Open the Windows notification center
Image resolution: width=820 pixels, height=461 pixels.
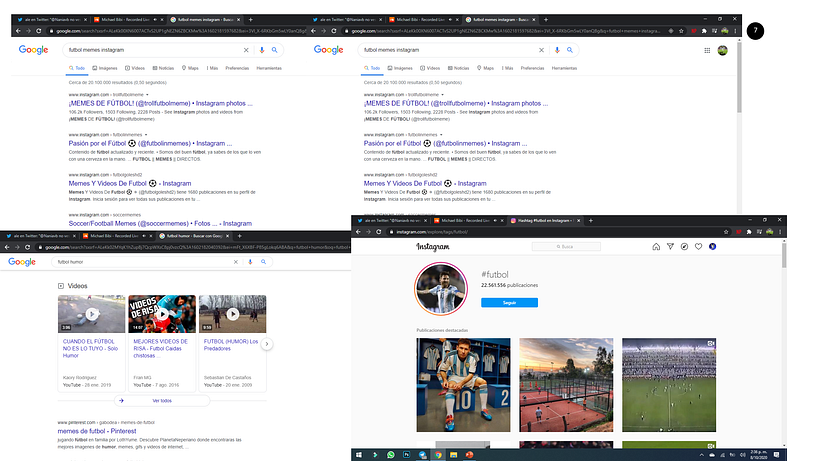point(777,455)
